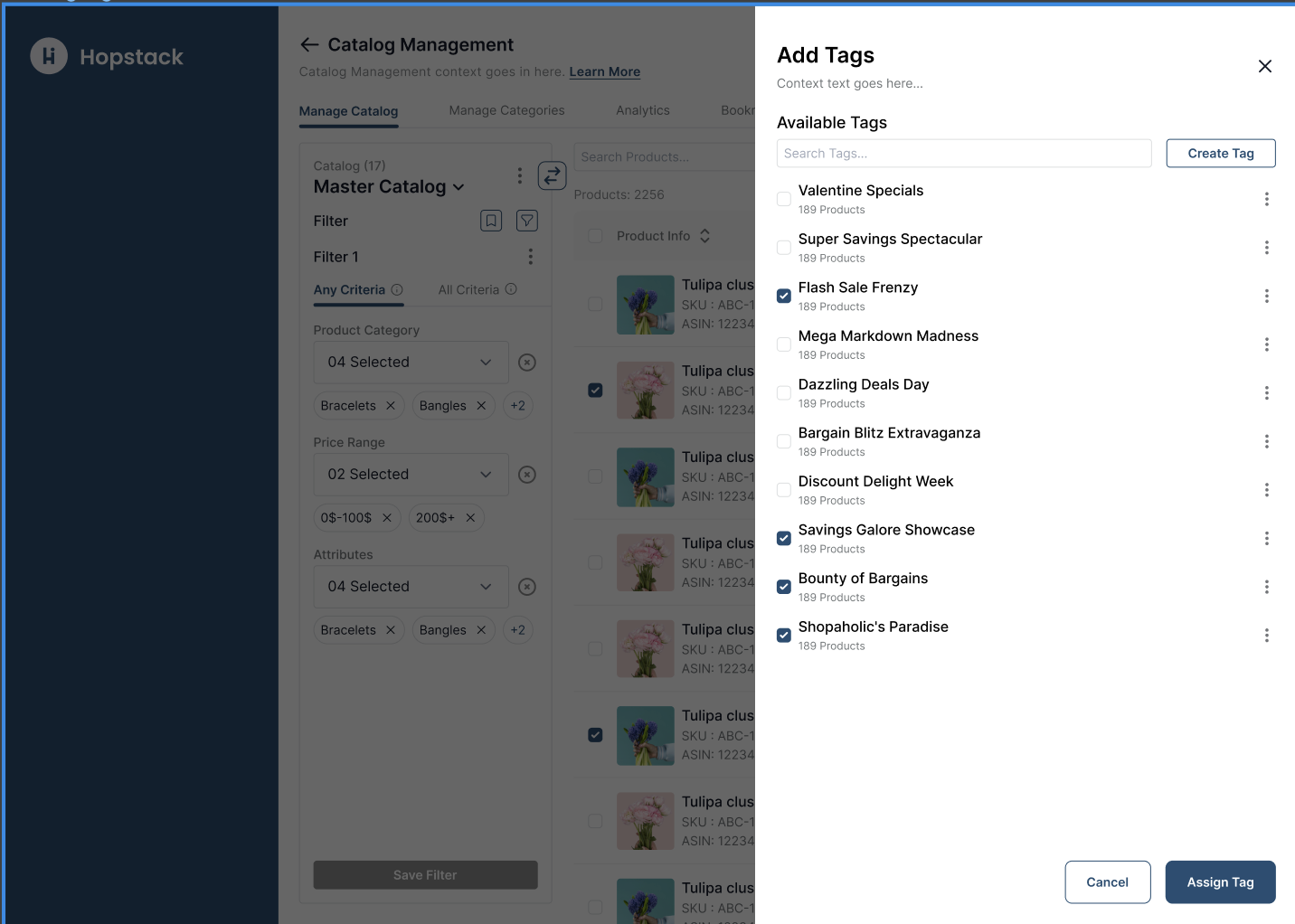Uncheck the Savings Galore Showcase checkbox
The height and width of the screenshot is (924, 1295).
[784, 539]
